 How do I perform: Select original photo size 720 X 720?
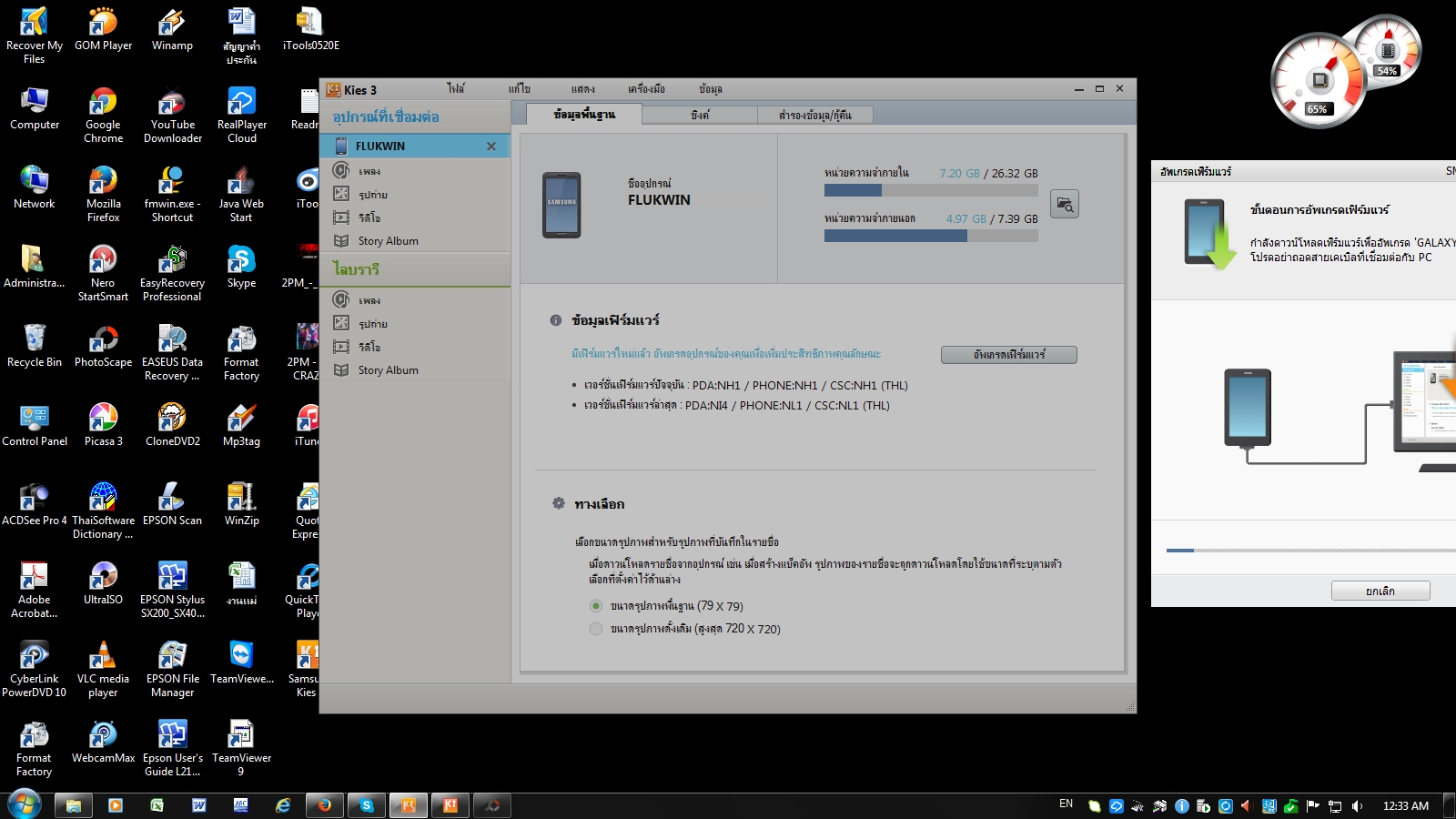pos(596,629)
